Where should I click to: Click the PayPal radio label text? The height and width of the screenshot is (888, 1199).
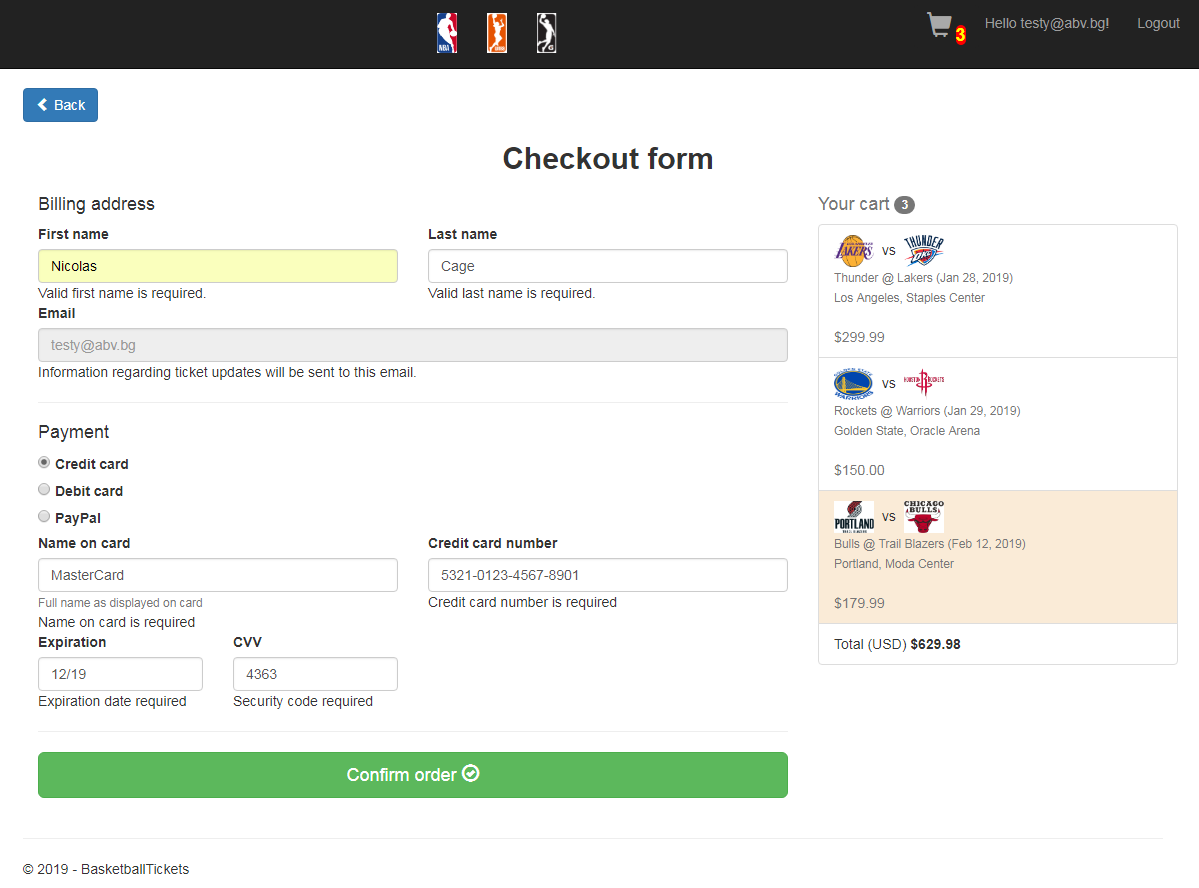(78, 518)
